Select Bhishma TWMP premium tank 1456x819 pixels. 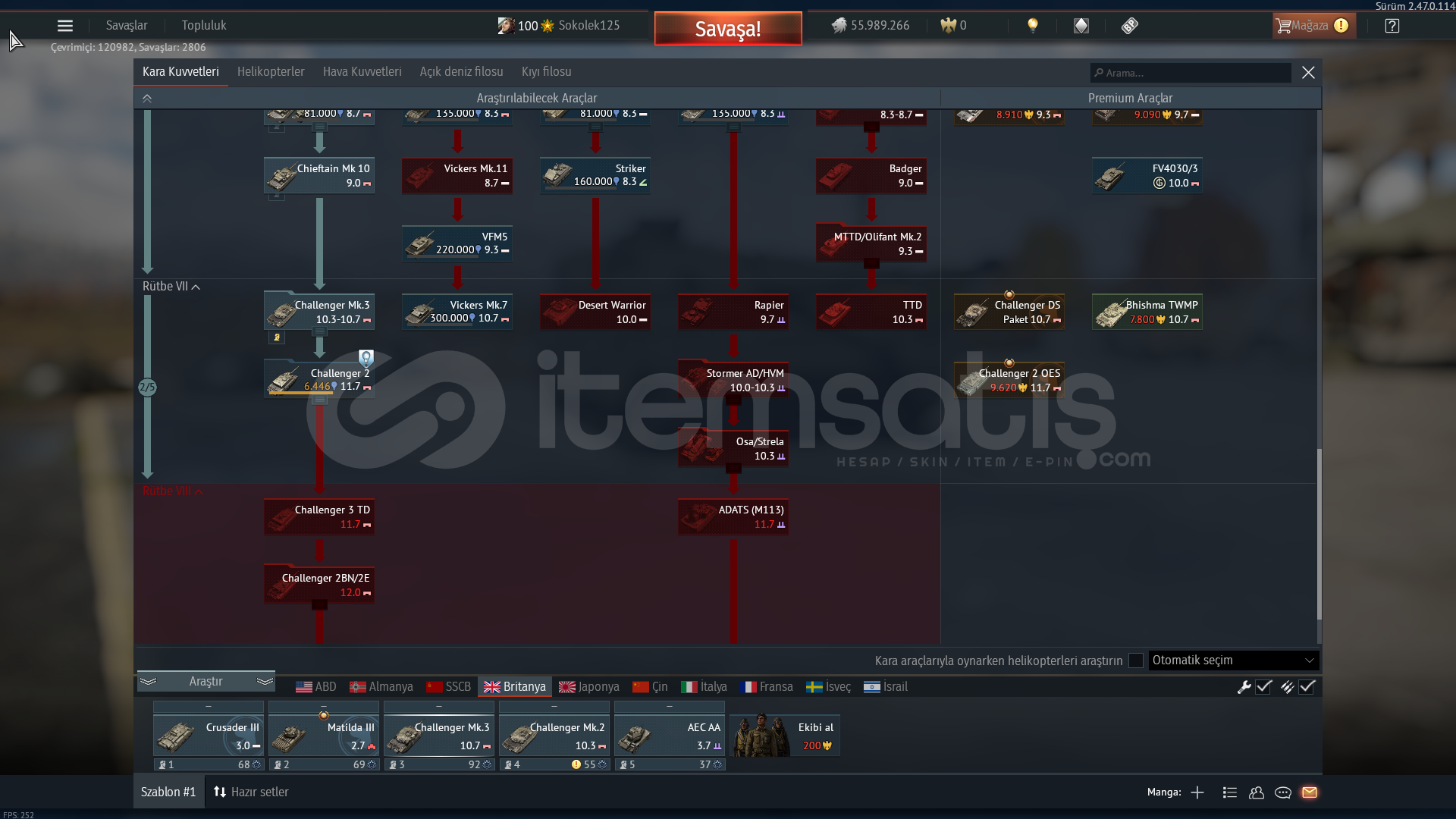1147,312
